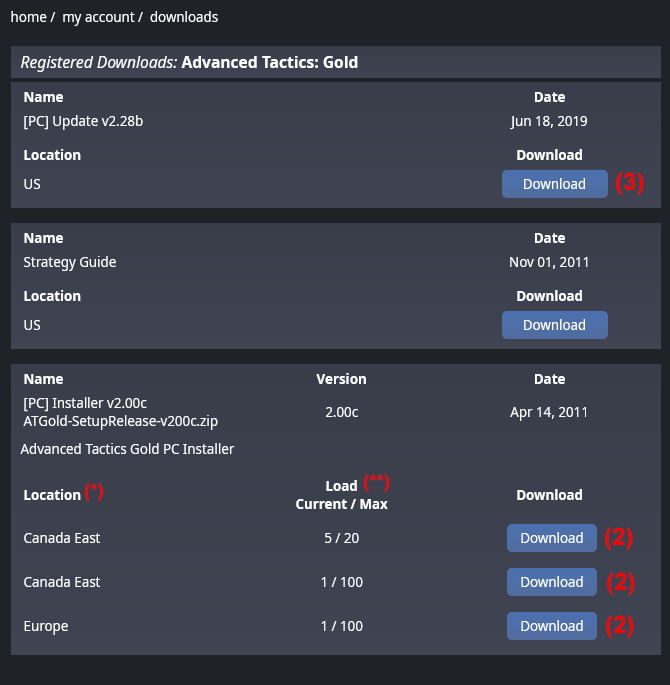The image size is (670, 685).
Task: Download installer from Canada East 5 / 20 server
Action: click(x=551, y=538)
